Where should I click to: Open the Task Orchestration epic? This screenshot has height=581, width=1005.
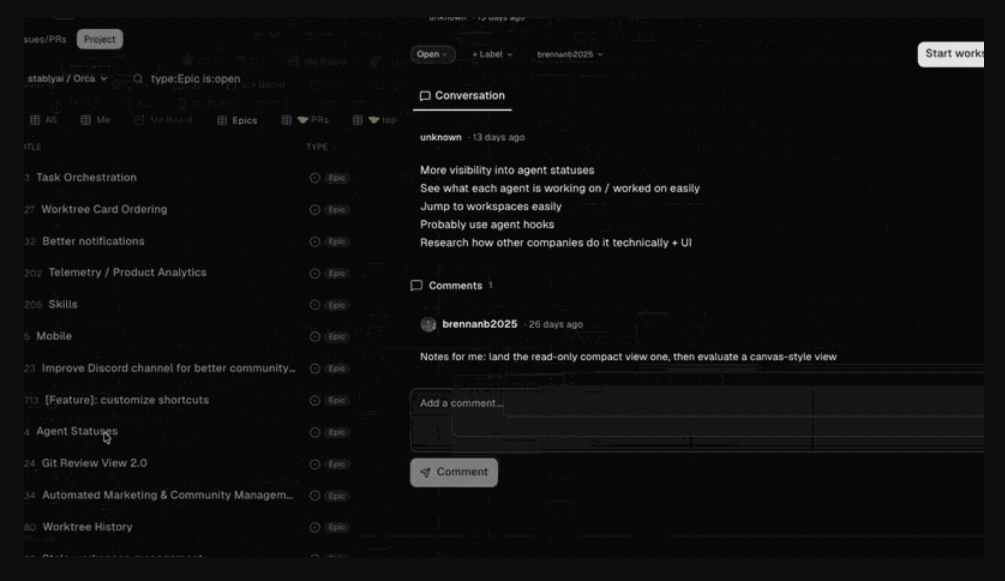tap(86, 178)
